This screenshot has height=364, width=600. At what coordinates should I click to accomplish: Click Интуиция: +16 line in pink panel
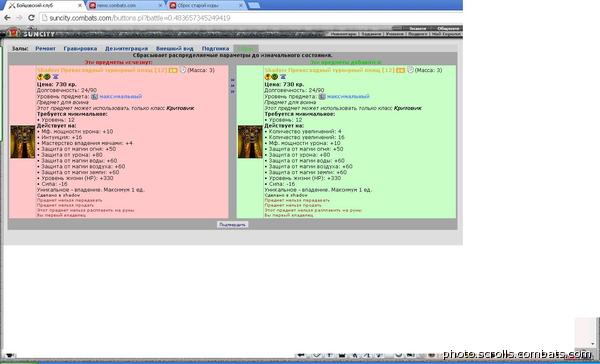point(61,137)
